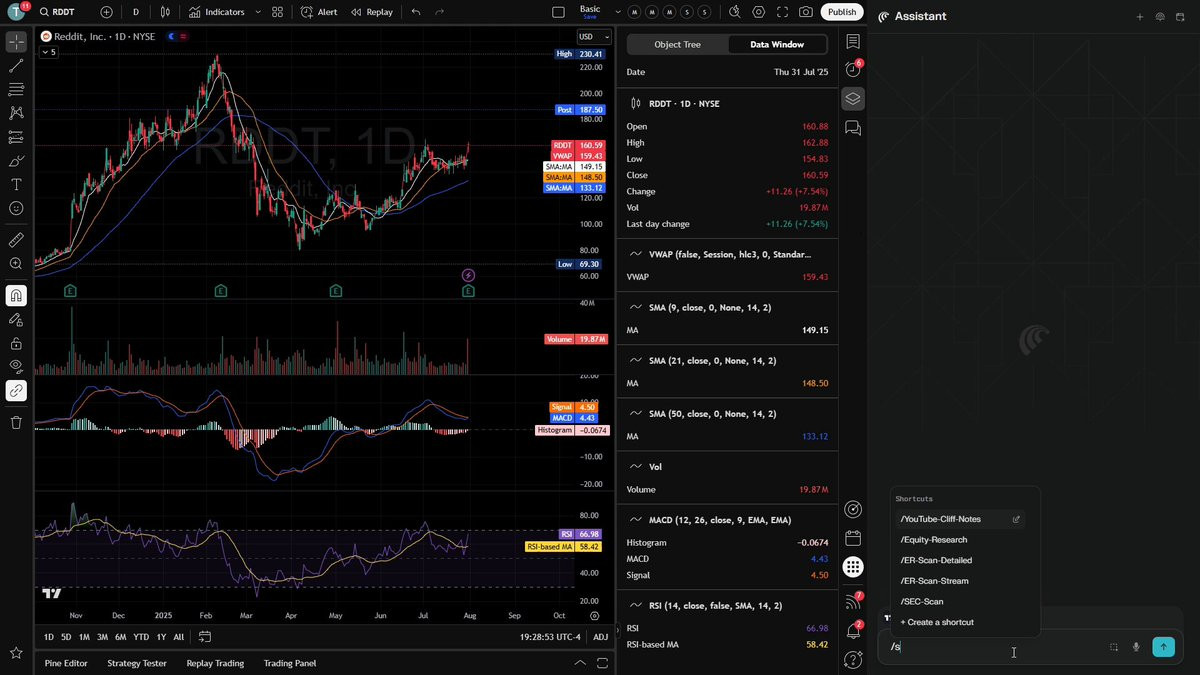Open the Strategy Tester tab

point(137,663)
